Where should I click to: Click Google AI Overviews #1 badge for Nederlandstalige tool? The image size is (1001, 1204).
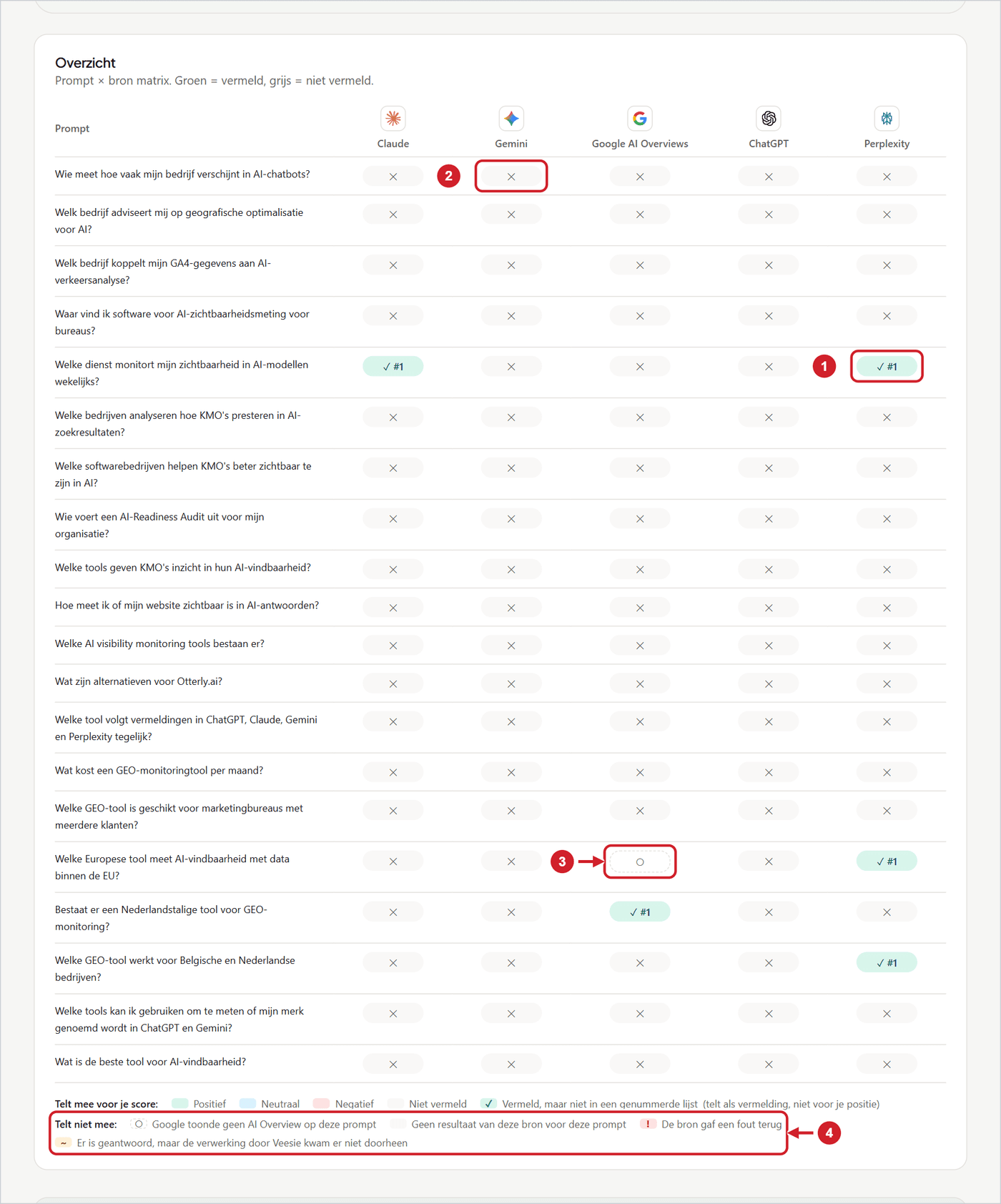tap(640, 912)
